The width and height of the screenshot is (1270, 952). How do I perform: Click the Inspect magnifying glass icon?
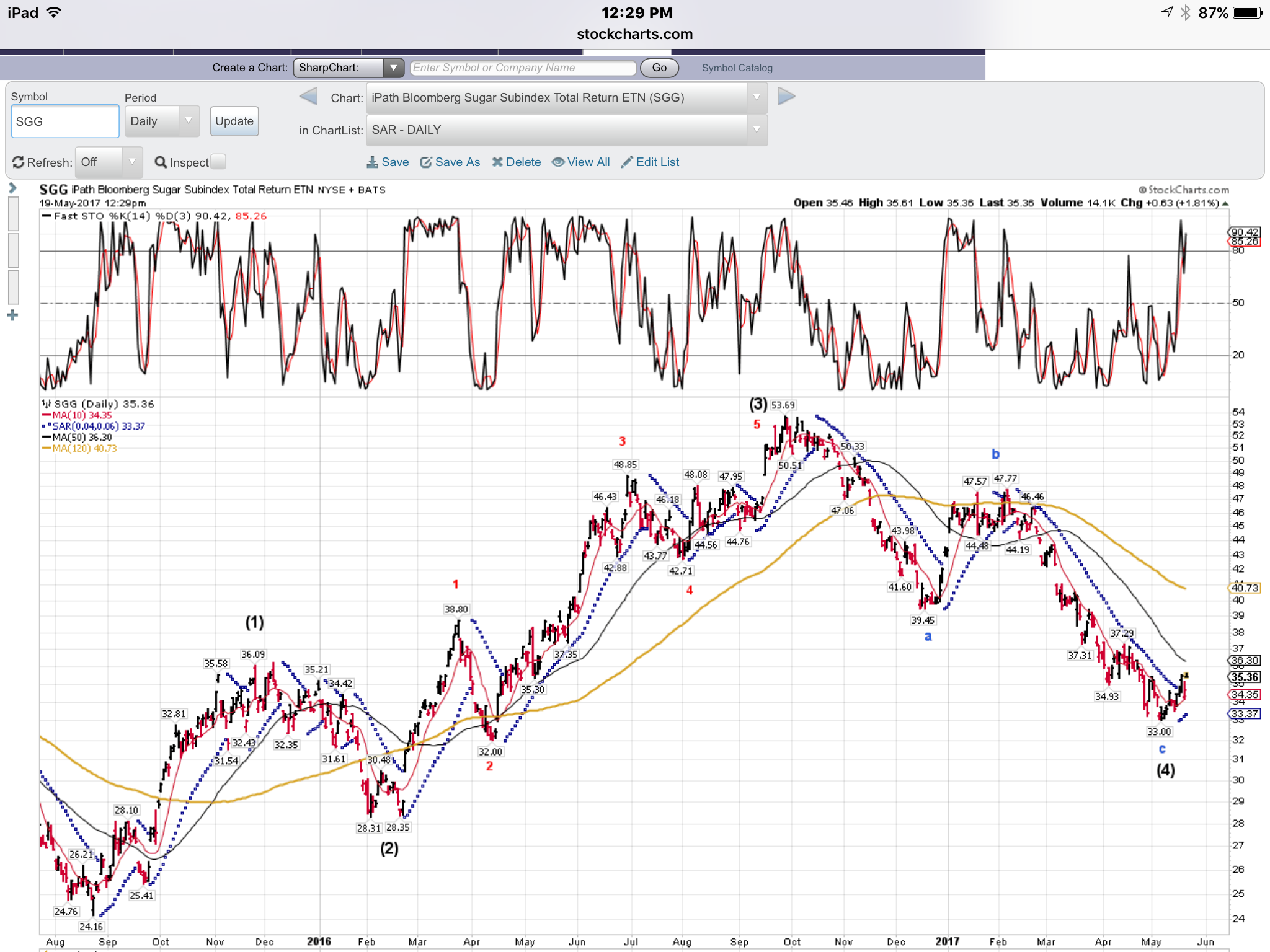161,162
